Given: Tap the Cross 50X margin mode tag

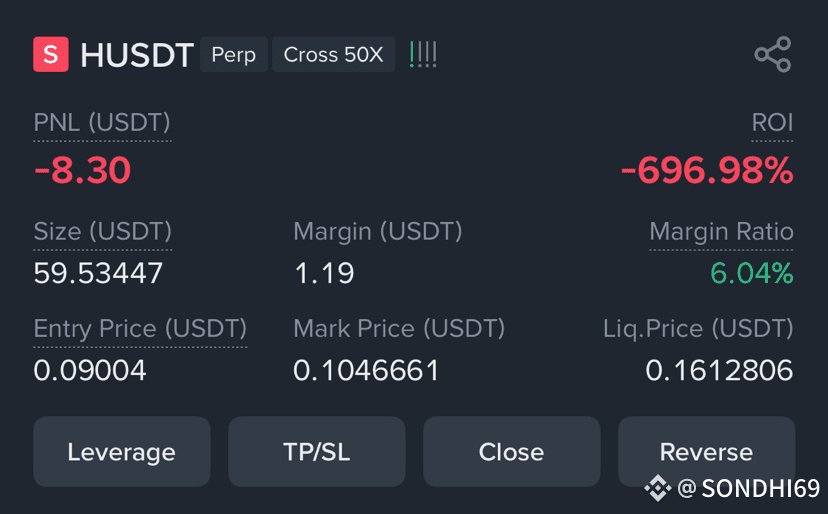Looking at the screenshot, I should (333, 54).
